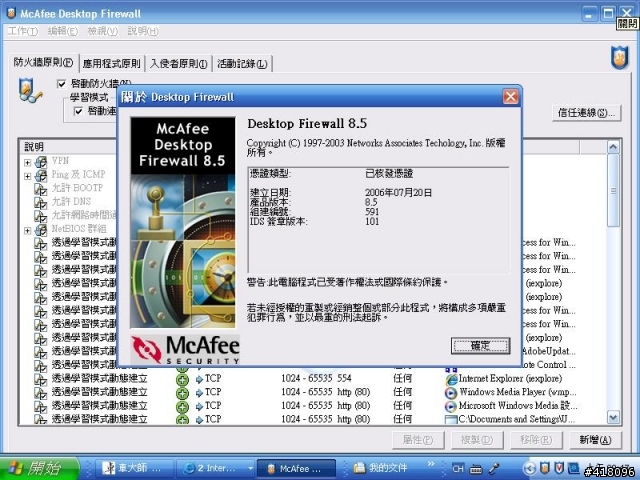Select Ping 及 ICMP group icon
Viewport: 640px width, 480px height.
[x=40, y=176]
